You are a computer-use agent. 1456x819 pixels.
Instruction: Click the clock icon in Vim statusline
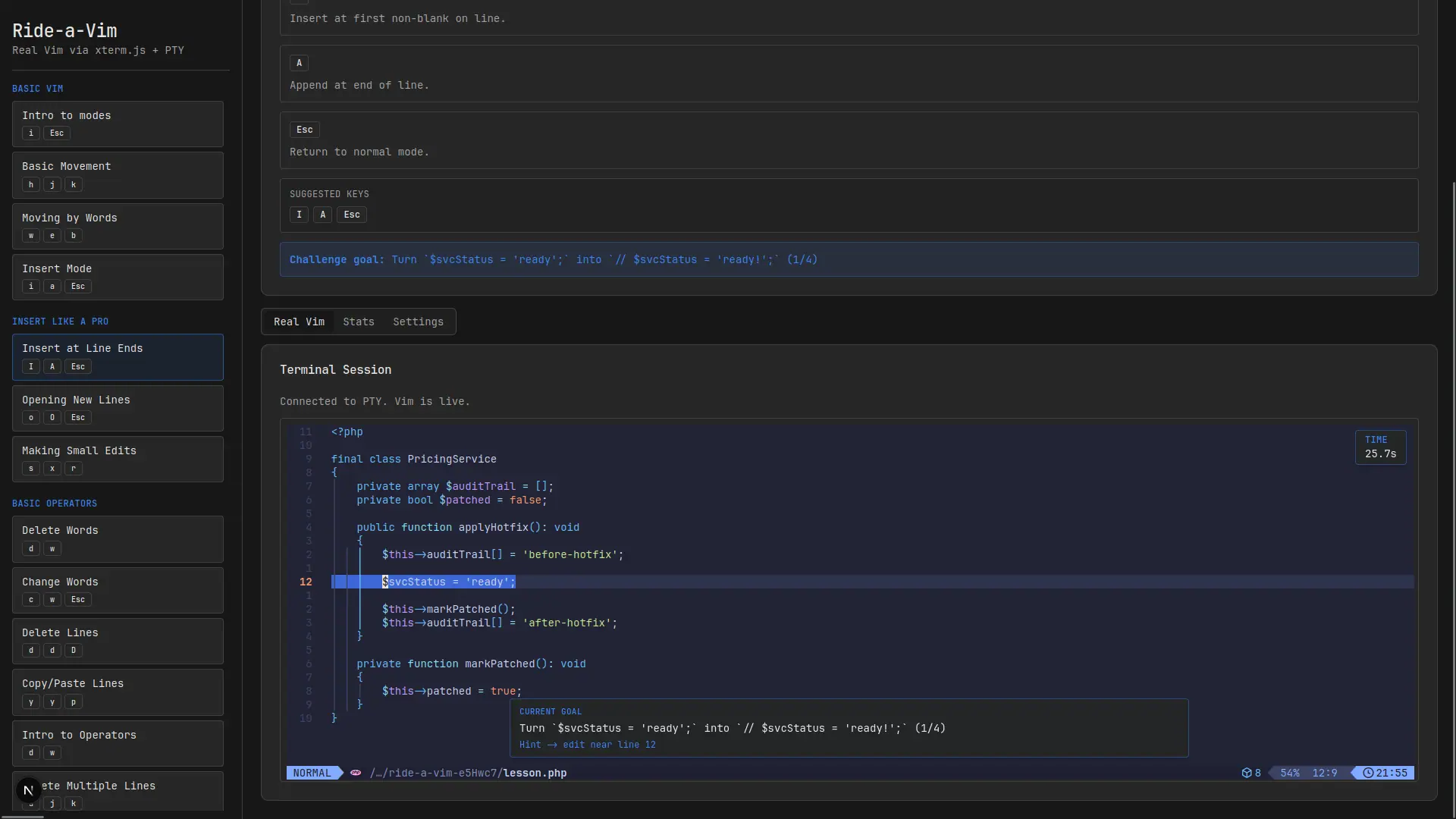pos(1368,773)
